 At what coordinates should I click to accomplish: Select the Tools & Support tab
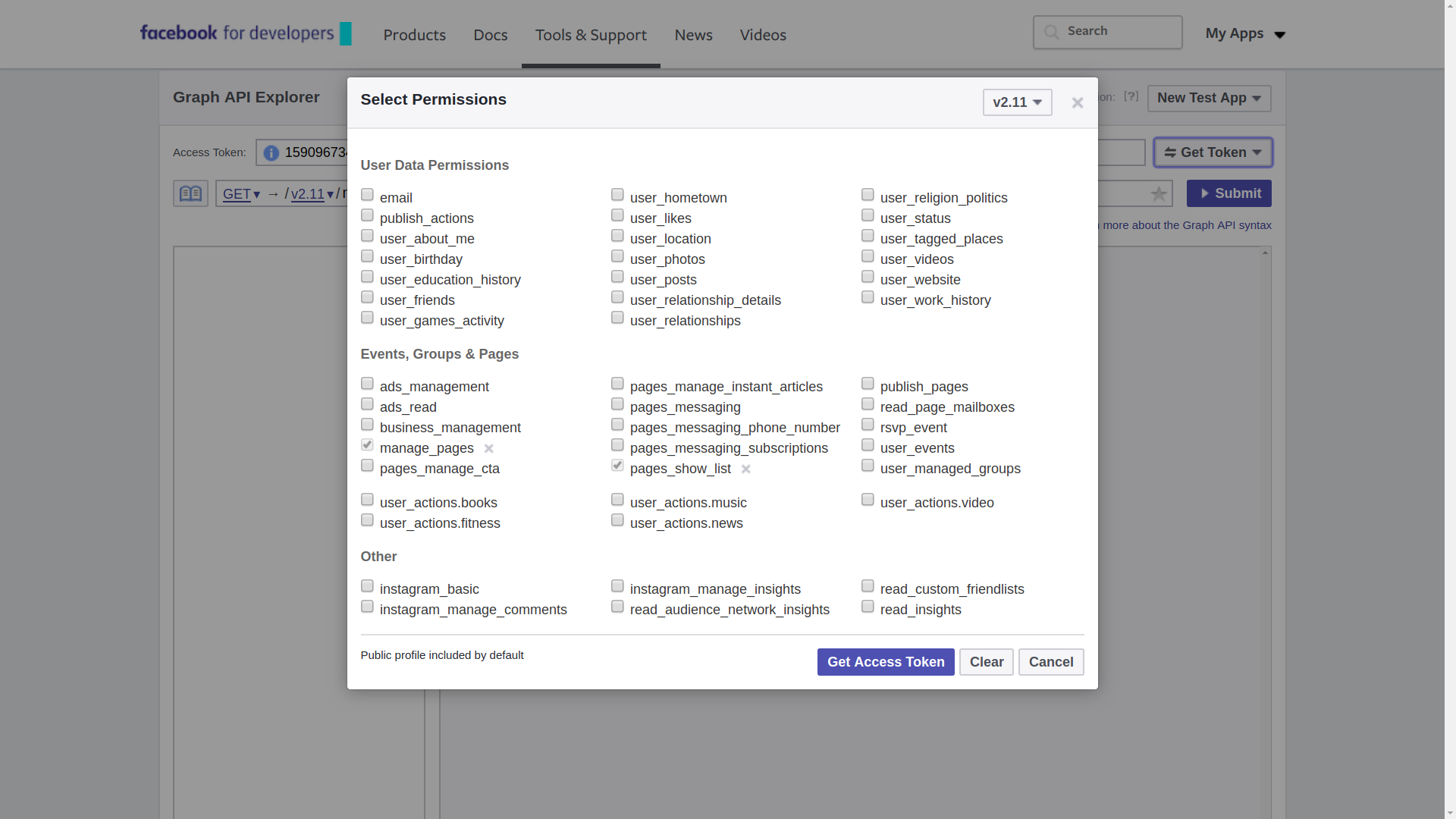tap(591, 35)
